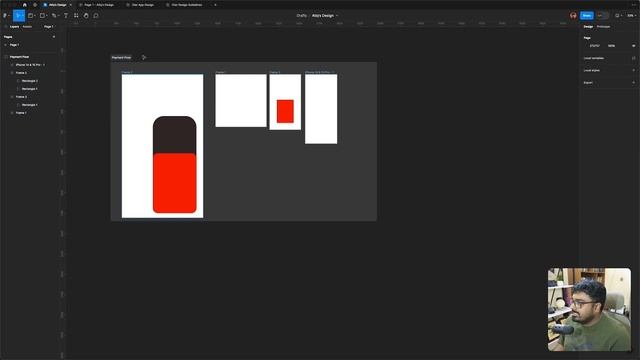Go to the home icon in tab bar
The height and width of the screenshot is (360, 640).
24,5
